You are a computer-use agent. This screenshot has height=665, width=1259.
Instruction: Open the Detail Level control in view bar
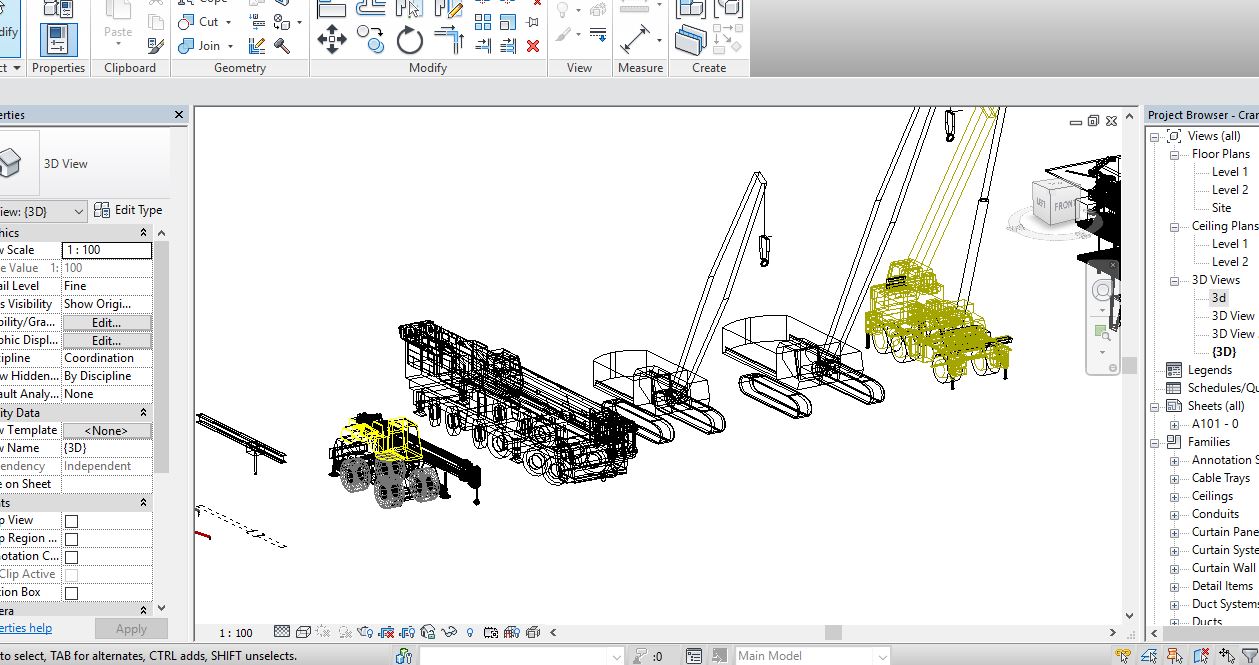tap(282, 632)
